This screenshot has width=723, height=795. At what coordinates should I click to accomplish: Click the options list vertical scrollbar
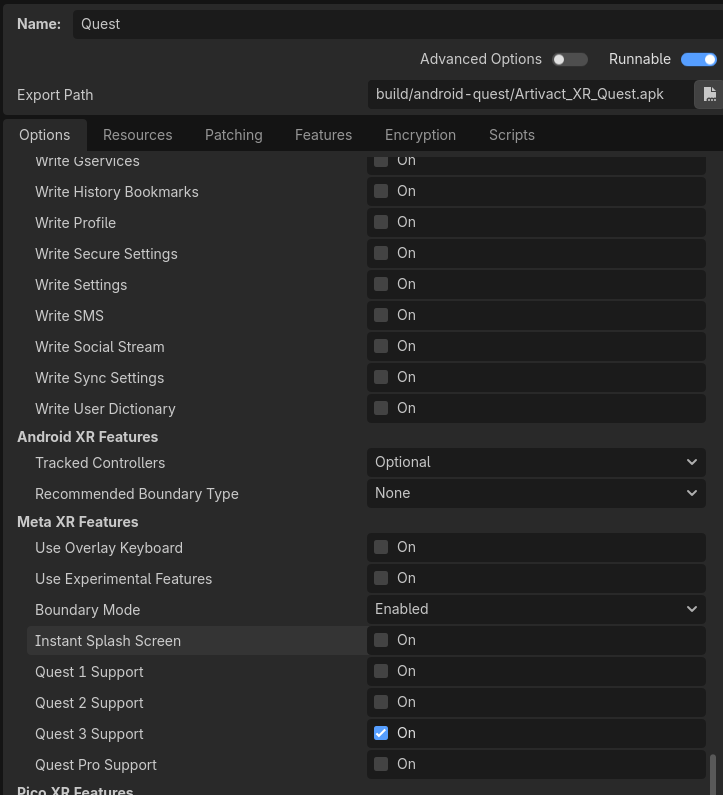coord(713,773)
